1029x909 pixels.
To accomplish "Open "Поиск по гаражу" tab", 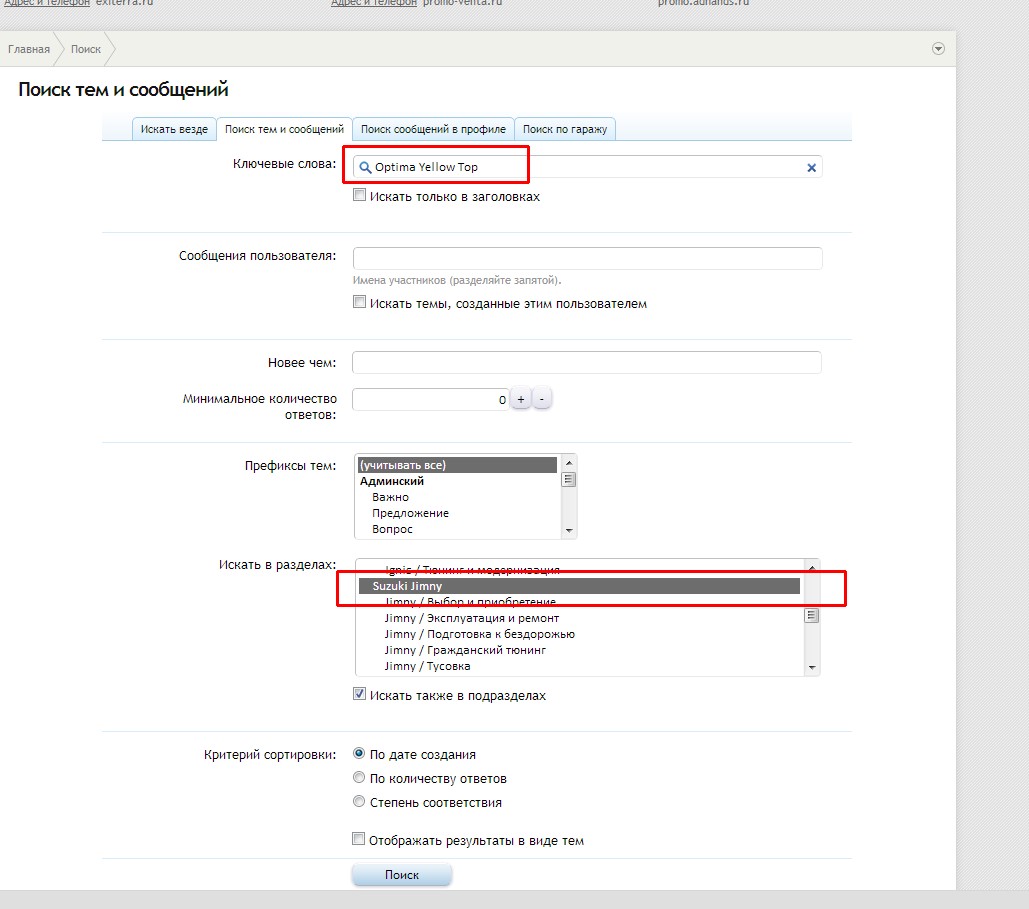I will tap(565, 129).
